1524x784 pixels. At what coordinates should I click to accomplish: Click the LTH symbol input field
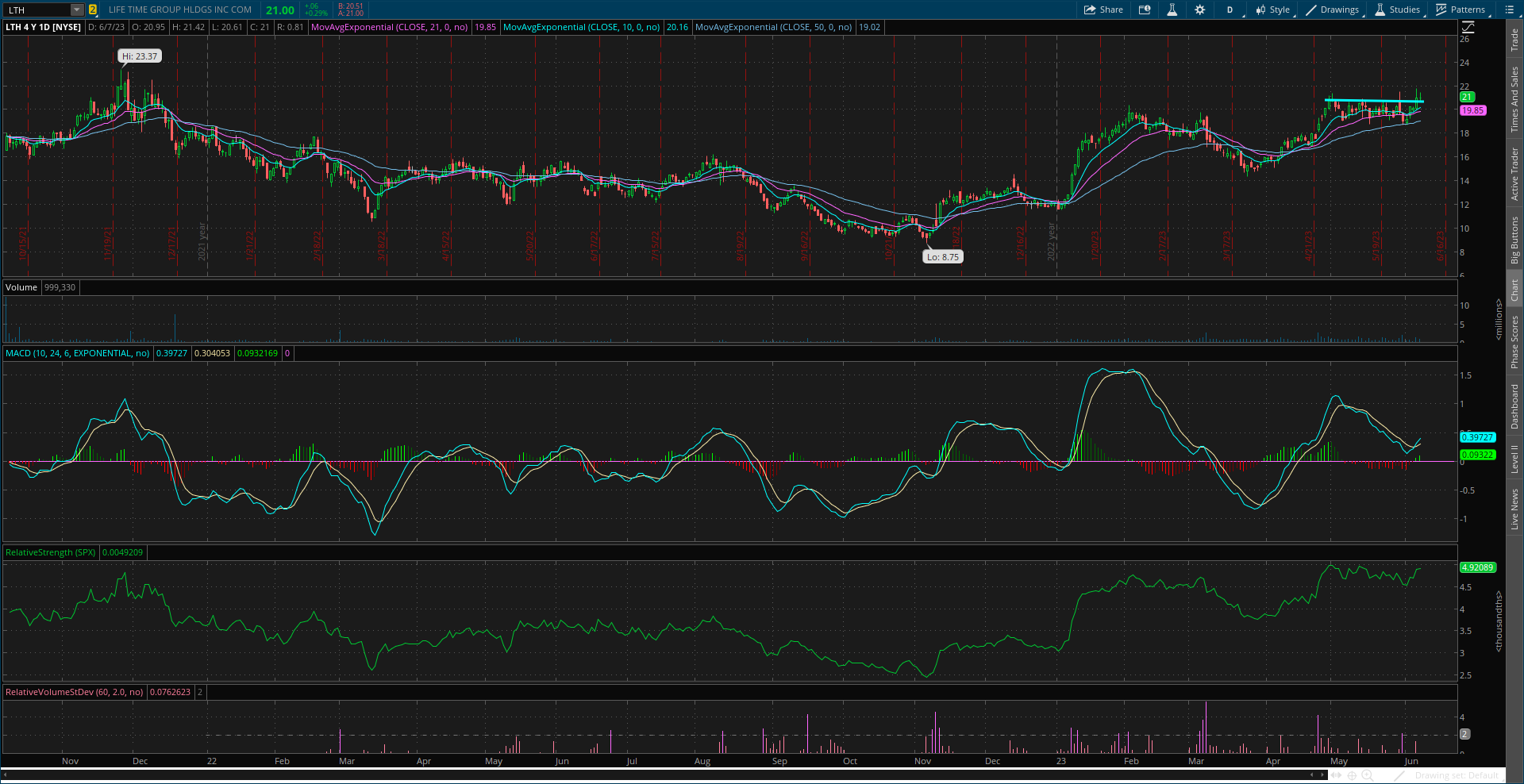pyautogui.click(x=37, y=10)
